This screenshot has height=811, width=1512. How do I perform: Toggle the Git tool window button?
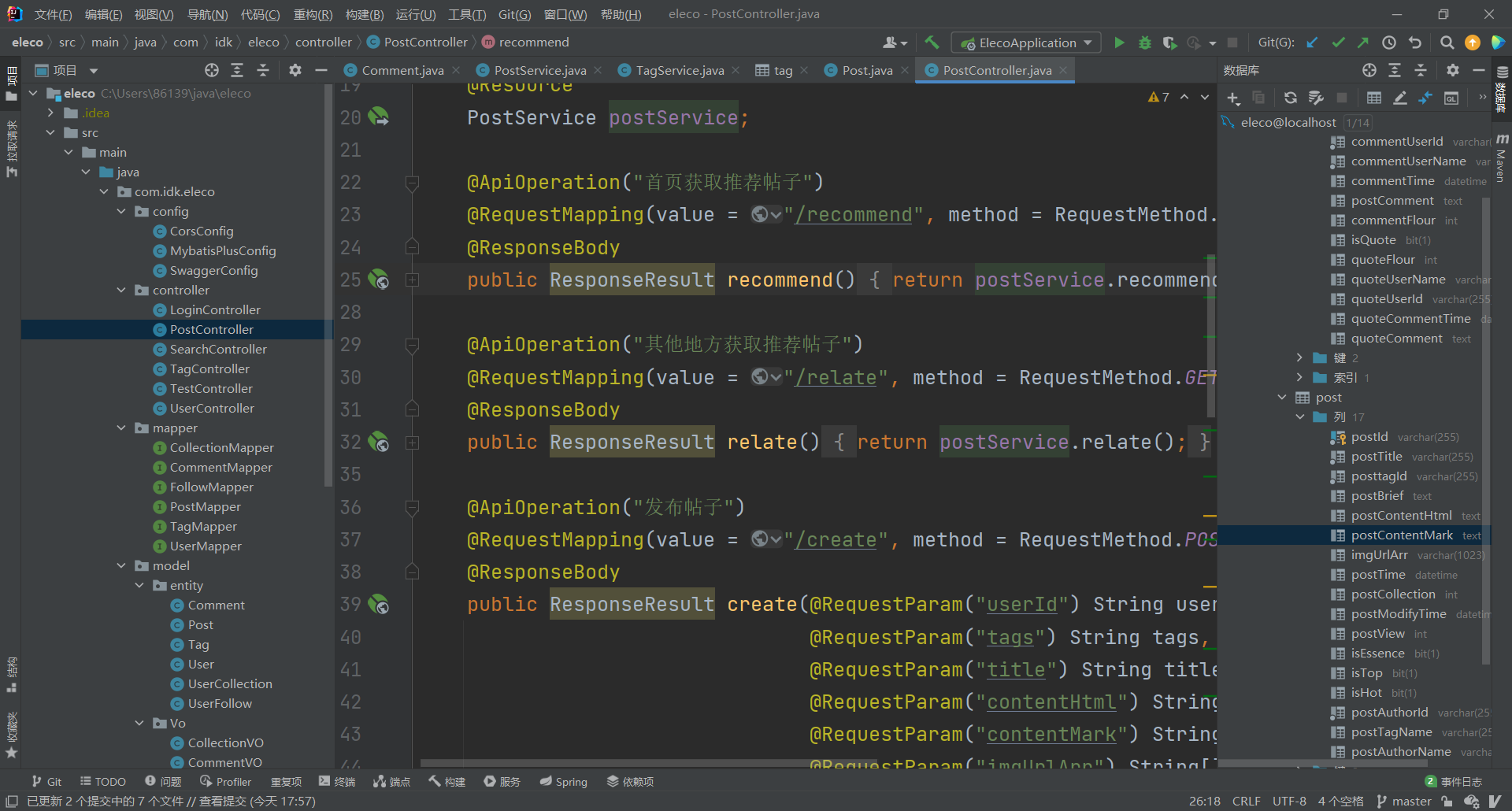coord(46,781)
